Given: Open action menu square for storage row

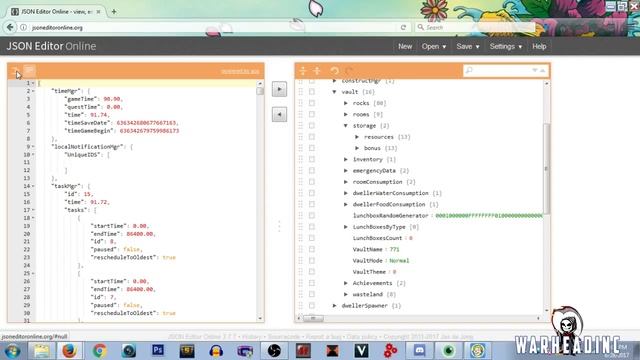Looking at the screenshot, I should click(312, 126).
